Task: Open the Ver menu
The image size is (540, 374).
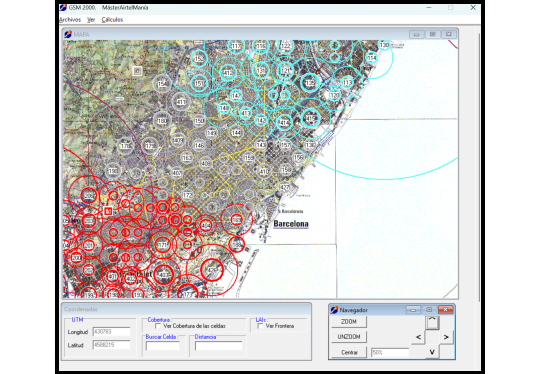Action: coord(91,20)
